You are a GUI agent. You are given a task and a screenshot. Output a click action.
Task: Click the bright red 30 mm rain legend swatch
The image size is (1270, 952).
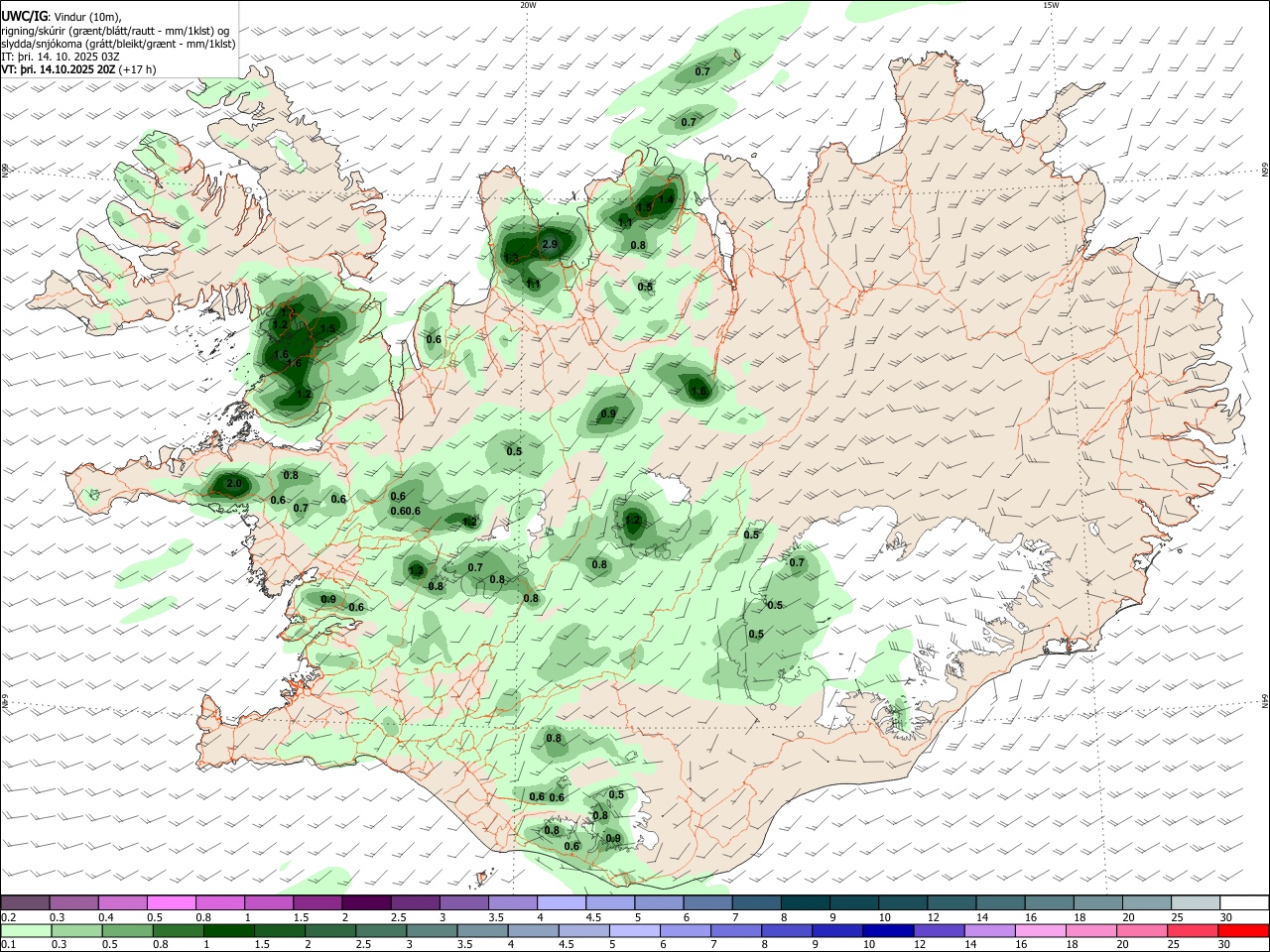coord(1243,930)
